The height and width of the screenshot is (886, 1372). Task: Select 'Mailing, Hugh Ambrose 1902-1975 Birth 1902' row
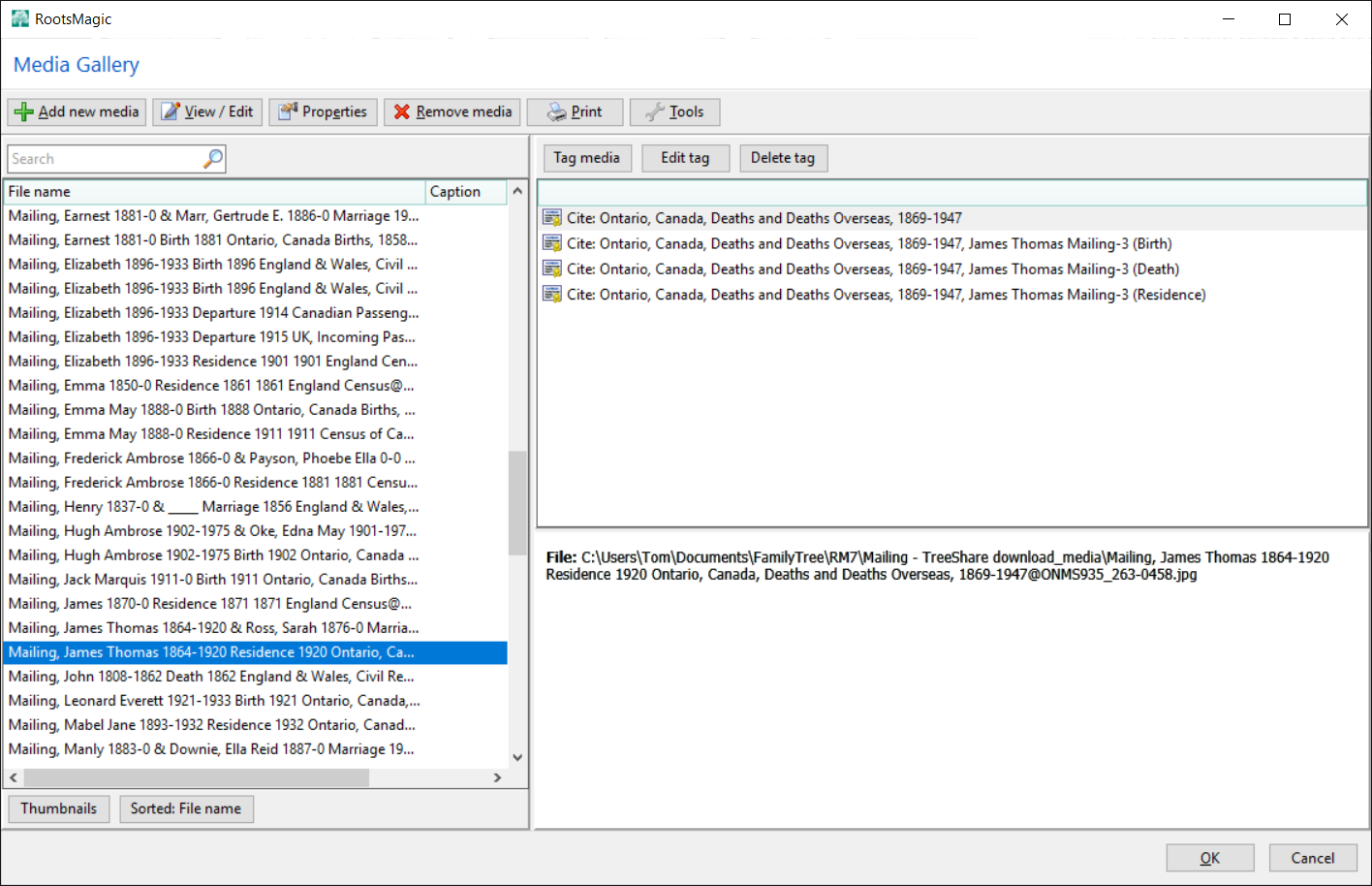click(x=255, y=555)
